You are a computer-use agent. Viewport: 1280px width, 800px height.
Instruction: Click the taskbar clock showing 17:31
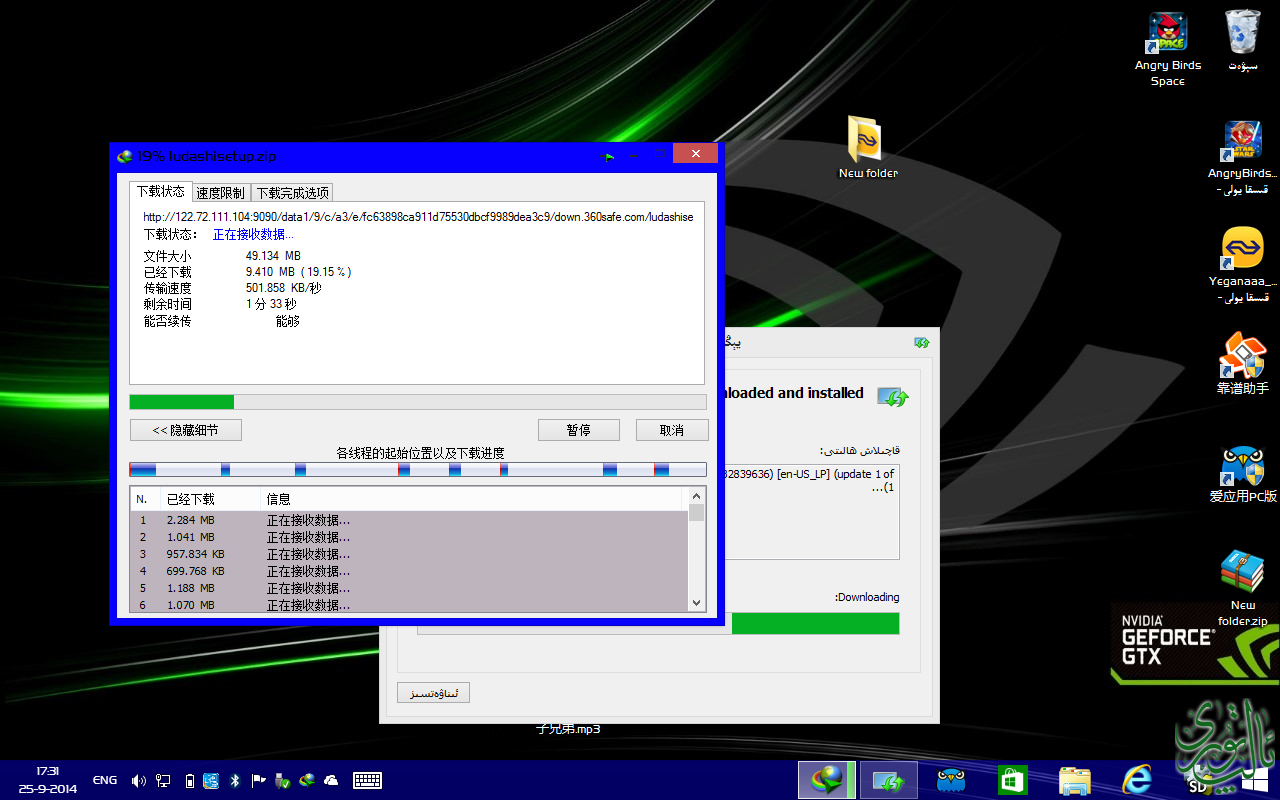click(x=47, y=780)
